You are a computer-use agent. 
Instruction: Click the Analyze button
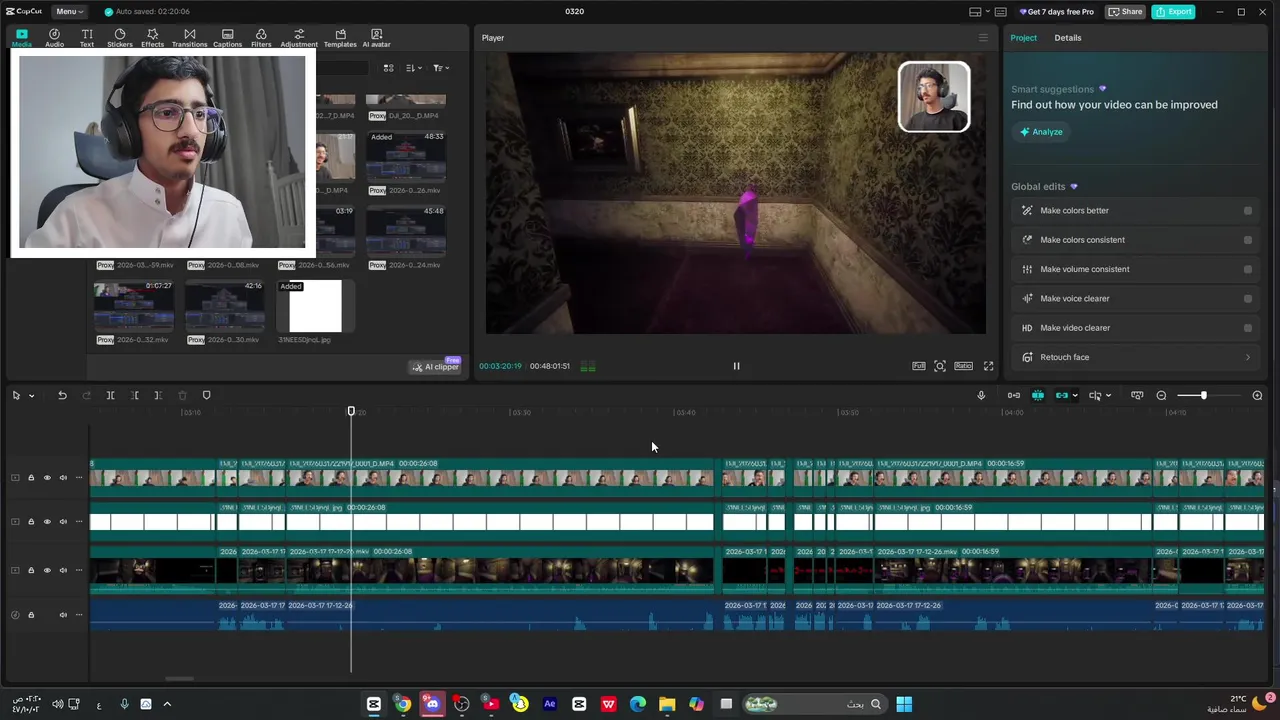pos(1041,132)
